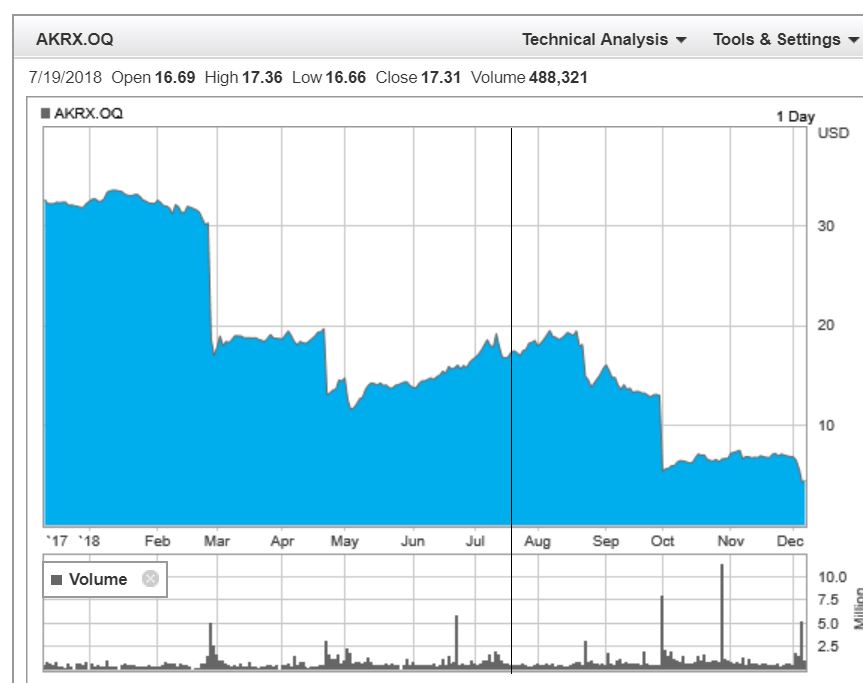
Task: Click the AKRX.OQ ticker title
Action: pyautogui.click(x=74, y=40)
